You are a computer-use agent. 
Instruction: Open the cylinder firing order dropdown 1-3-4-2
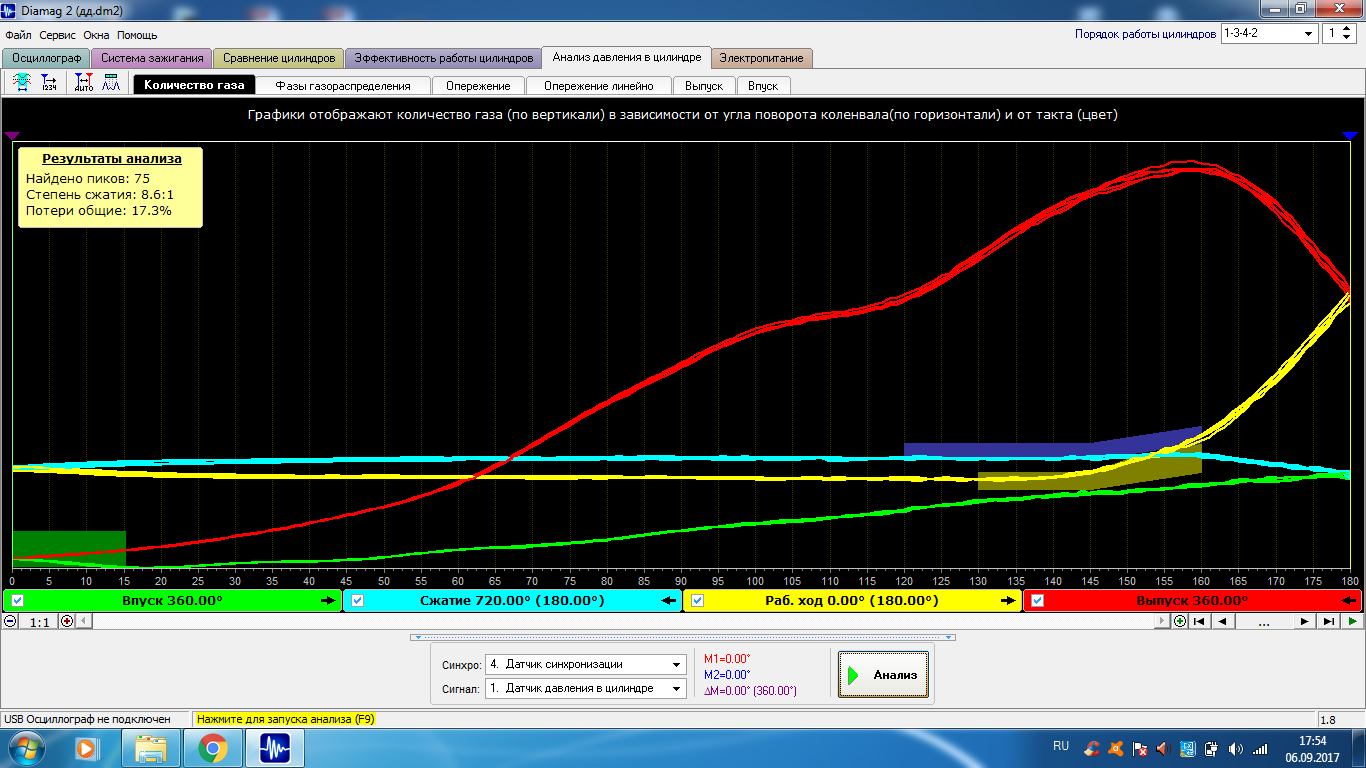click(1269, 33)
